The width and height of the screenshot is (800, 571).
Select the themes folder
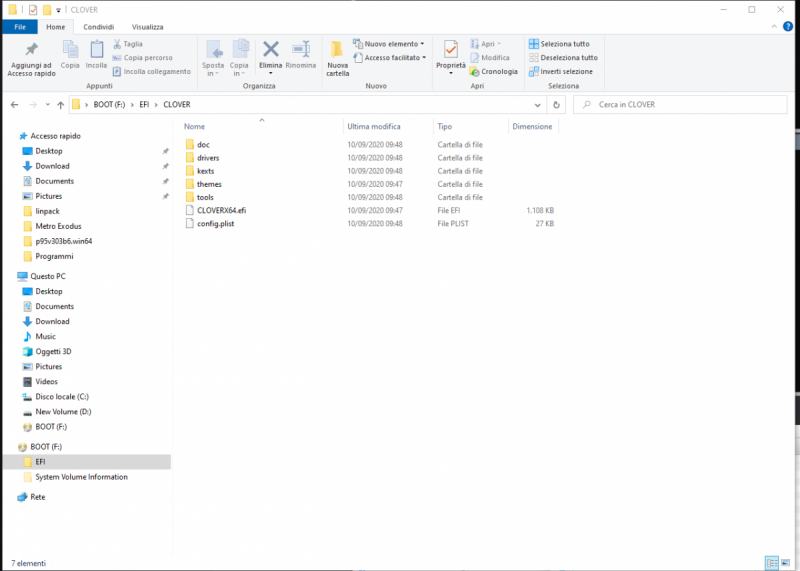pyautogui.click(x=209, y=184)
